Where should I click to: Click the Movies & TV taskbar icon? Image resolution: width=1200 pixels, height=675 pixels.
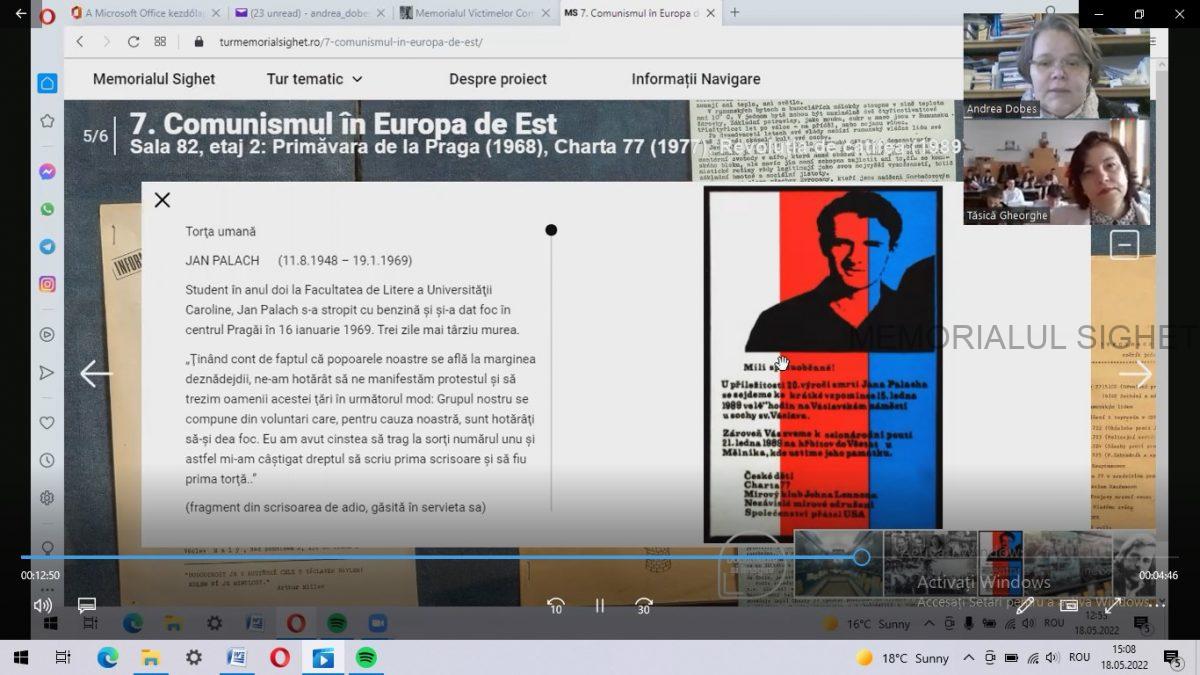coord(322,657)
